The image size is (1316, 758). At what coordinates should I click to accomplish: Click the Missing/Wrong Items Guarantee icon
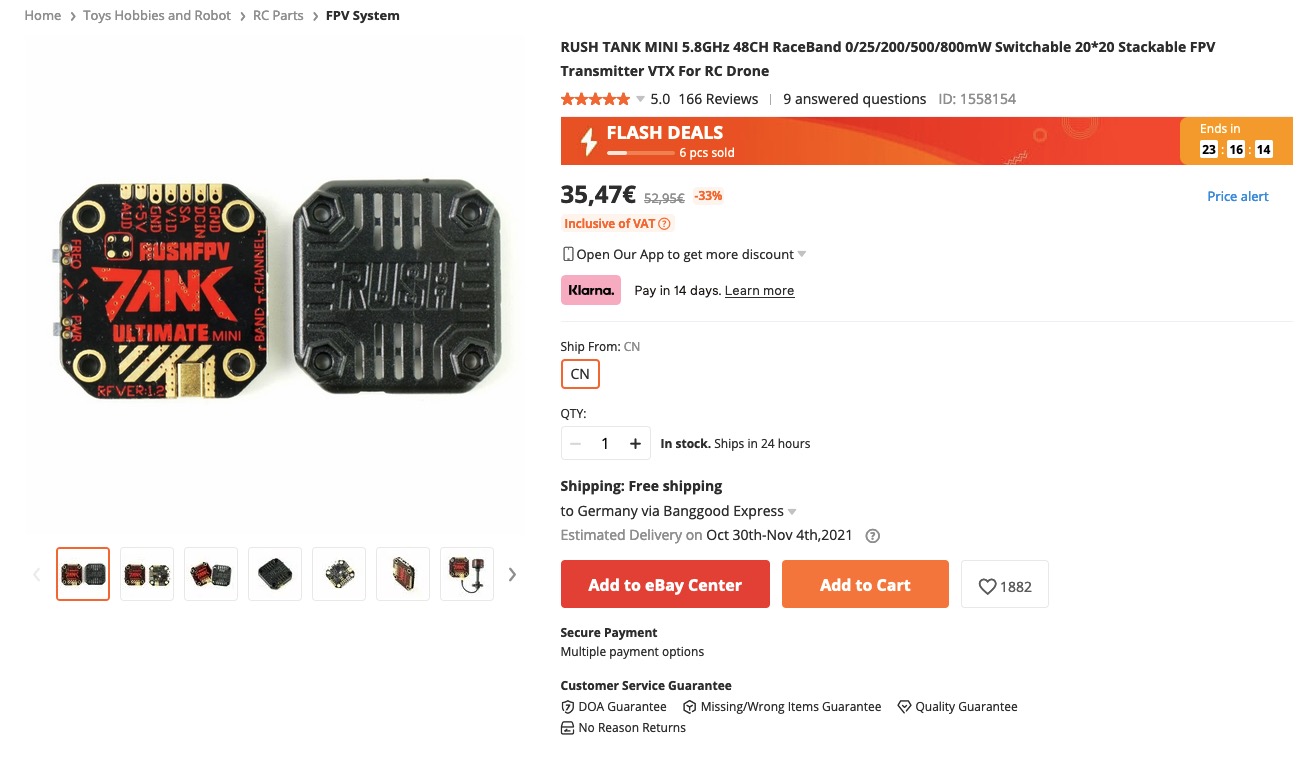click(689, 706)
